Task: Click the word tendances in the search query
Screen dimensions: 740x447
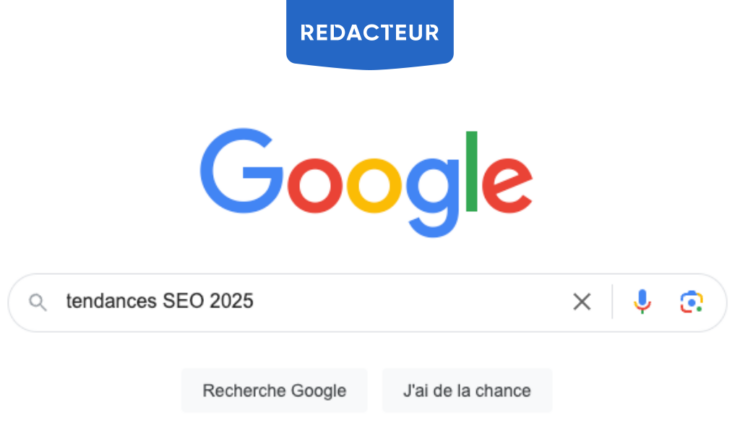Action: coord(111,301)
